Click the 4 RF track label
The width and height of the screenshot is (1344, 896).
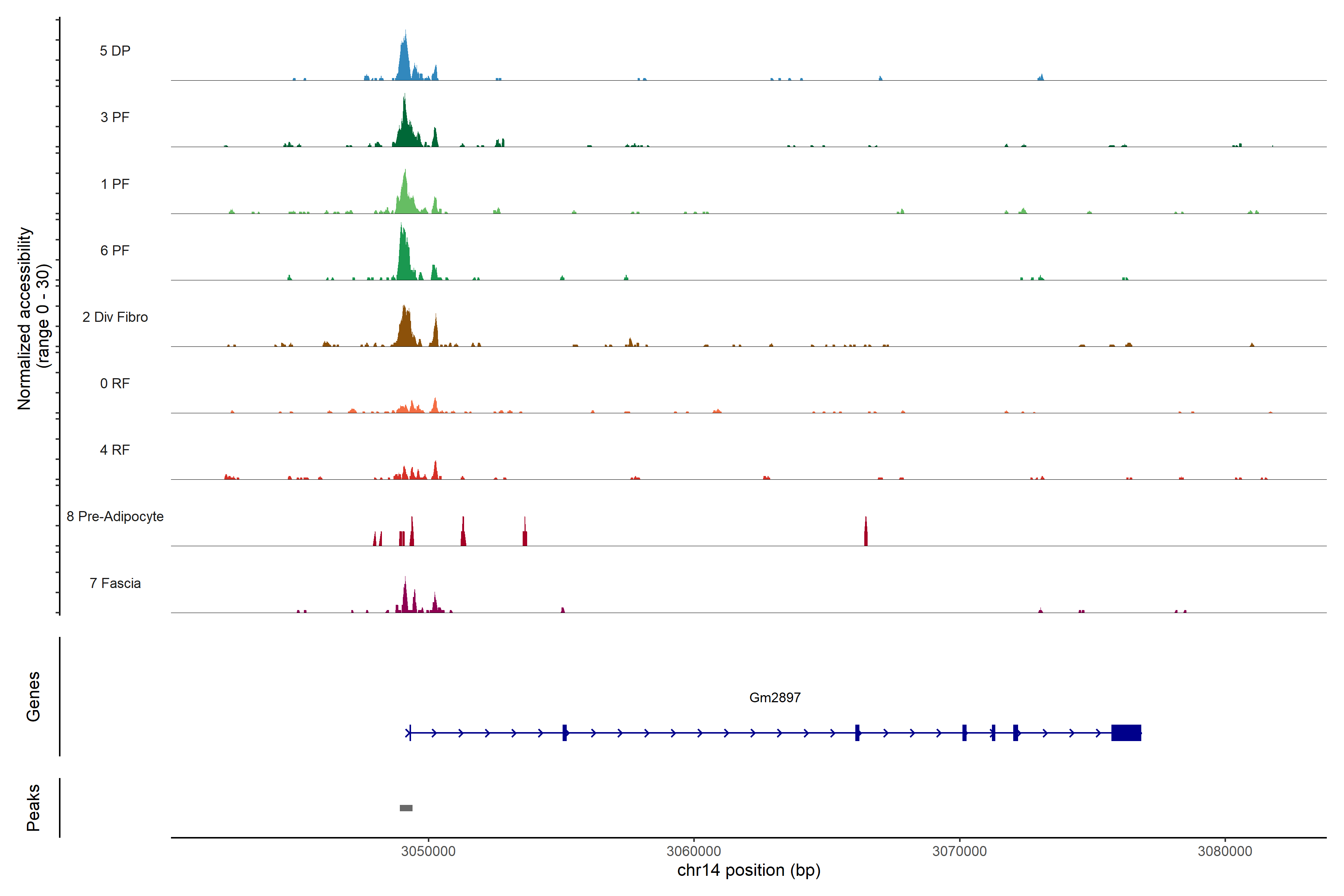(115, 450)
